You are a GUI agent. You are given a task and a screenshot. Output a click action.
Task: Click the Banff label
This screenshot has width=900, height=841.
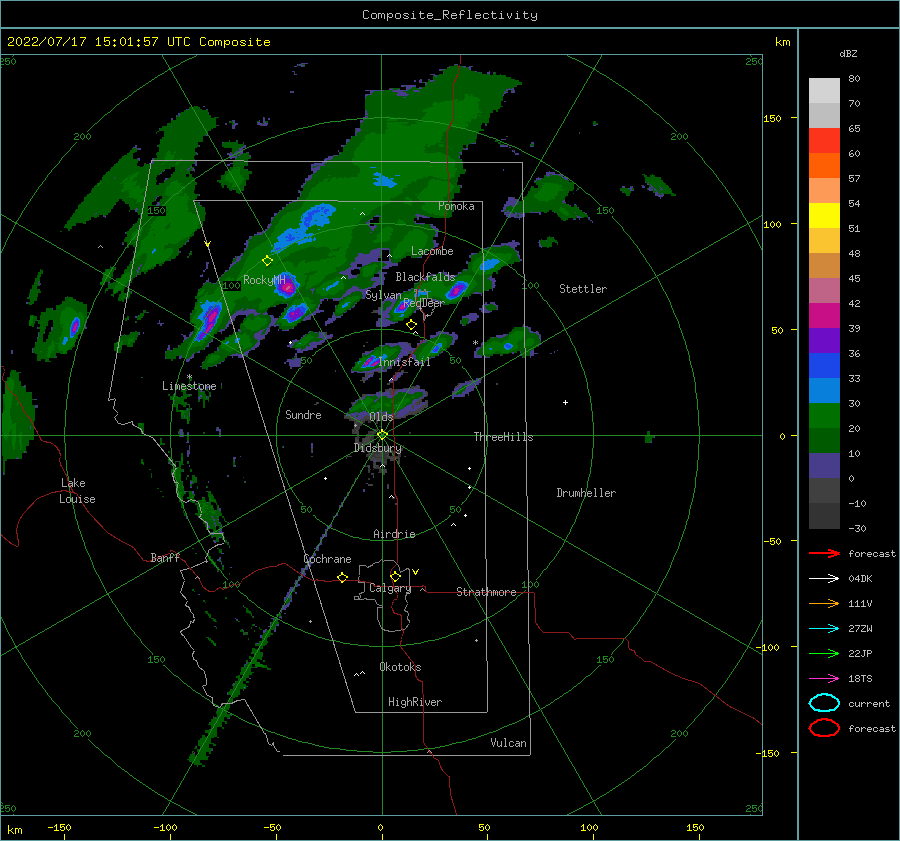[x=165, y=557]
